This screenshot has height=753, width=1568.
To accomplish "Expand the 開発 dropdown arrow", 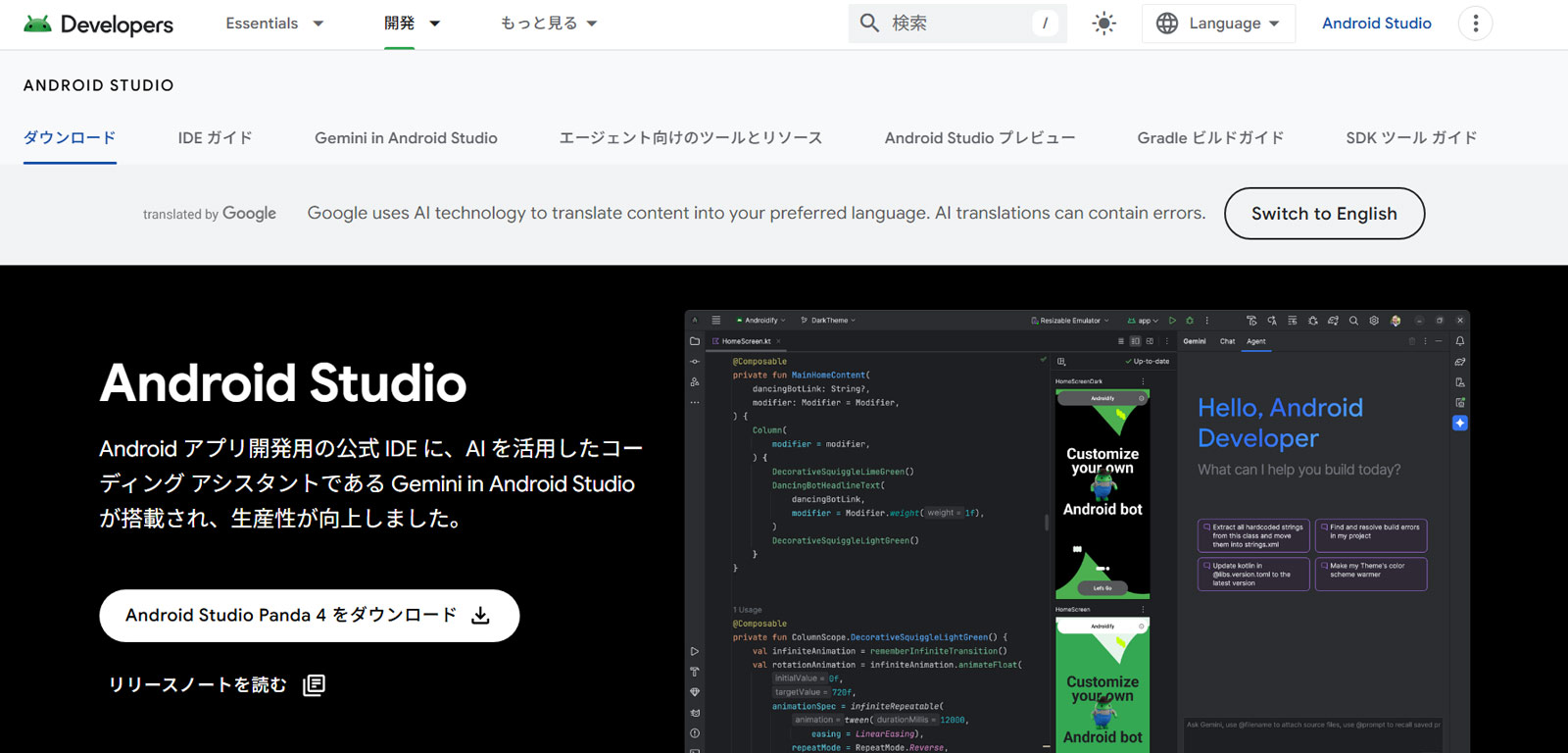I will (x=434, y=24).
